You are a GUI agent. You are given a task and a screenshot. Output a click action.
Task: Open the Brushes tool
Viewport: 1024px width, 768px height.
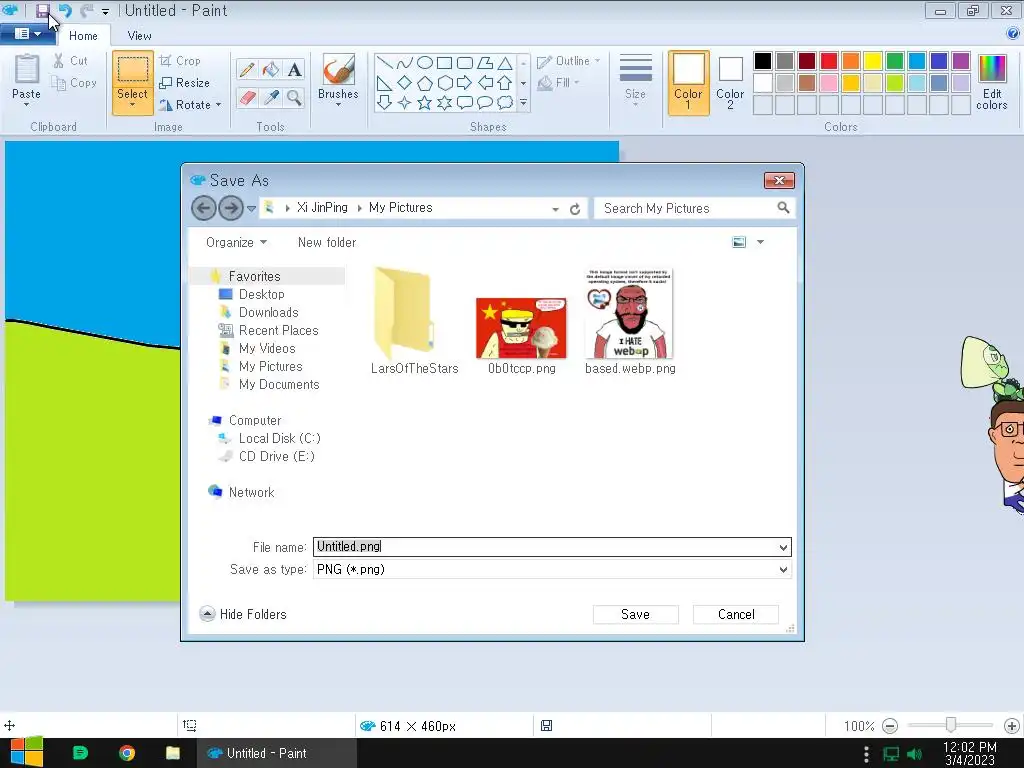coord(338,79)
